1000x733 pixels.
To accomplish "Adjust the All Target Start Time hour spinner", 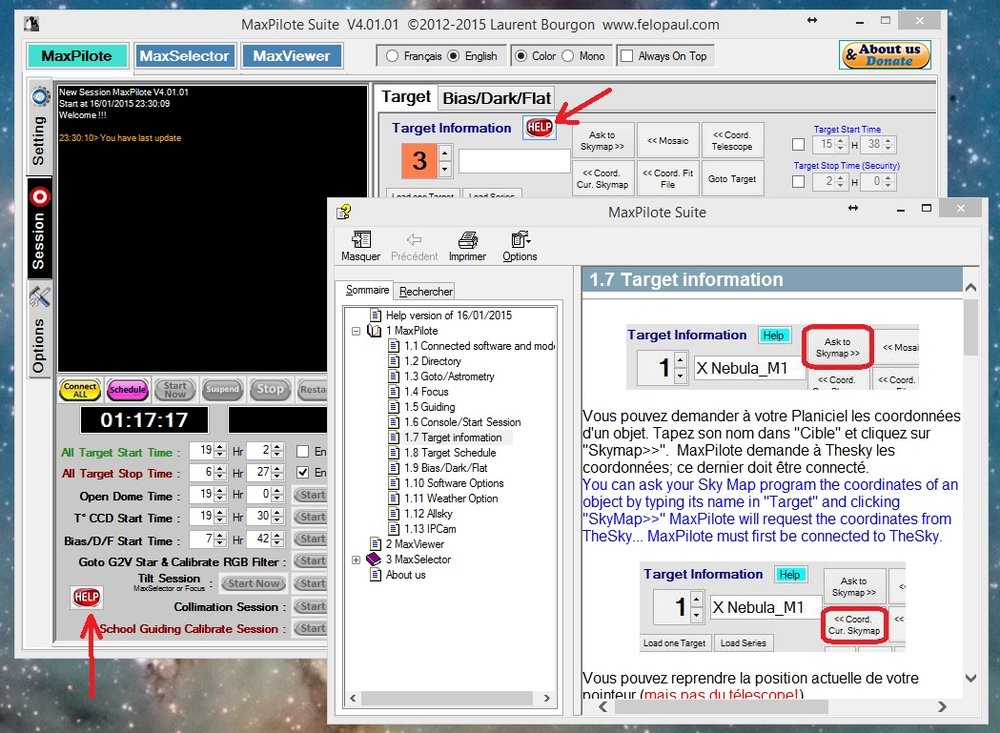I will (220, 451).
